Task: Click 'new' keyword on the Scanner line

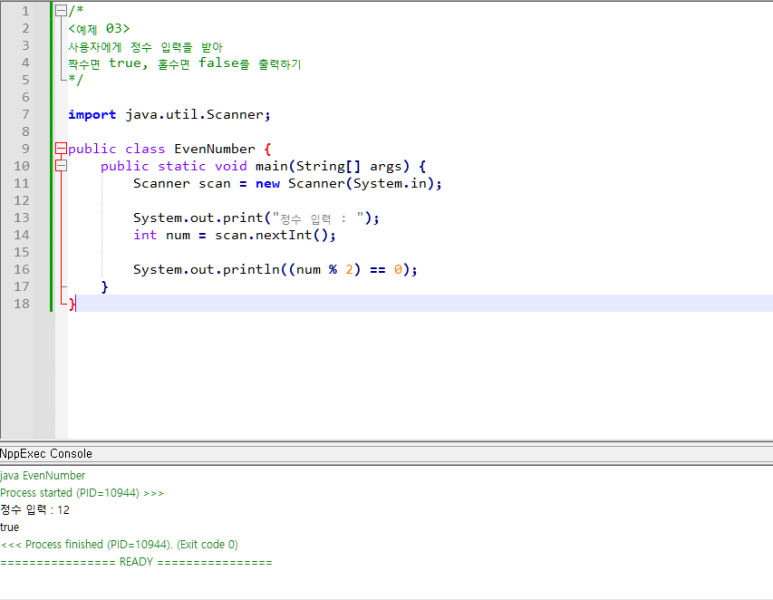Action: click(268, 183)
